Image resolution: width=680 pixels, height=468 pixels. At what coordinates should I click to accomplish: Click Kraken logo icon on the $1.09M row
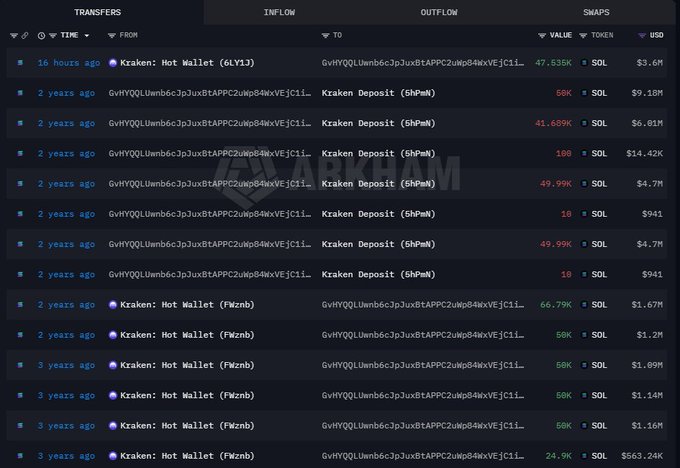(x=113, y=365)
